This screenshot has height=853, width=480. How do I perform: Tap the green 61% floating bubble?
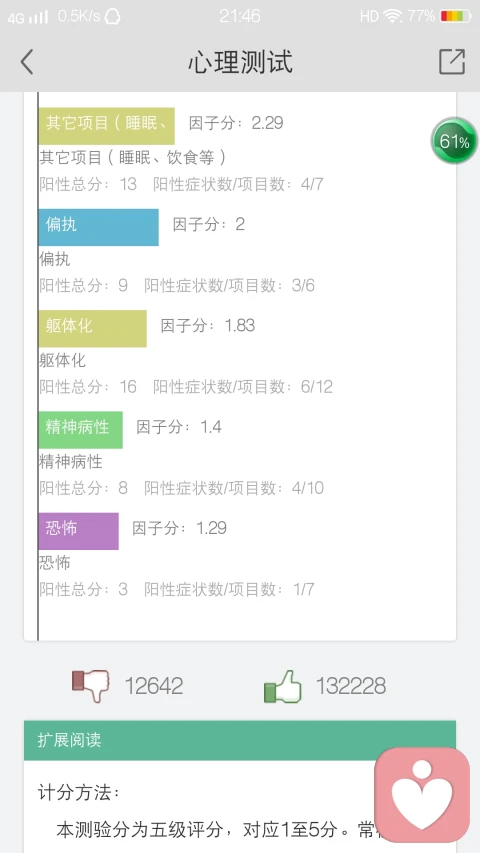point(454,141)
